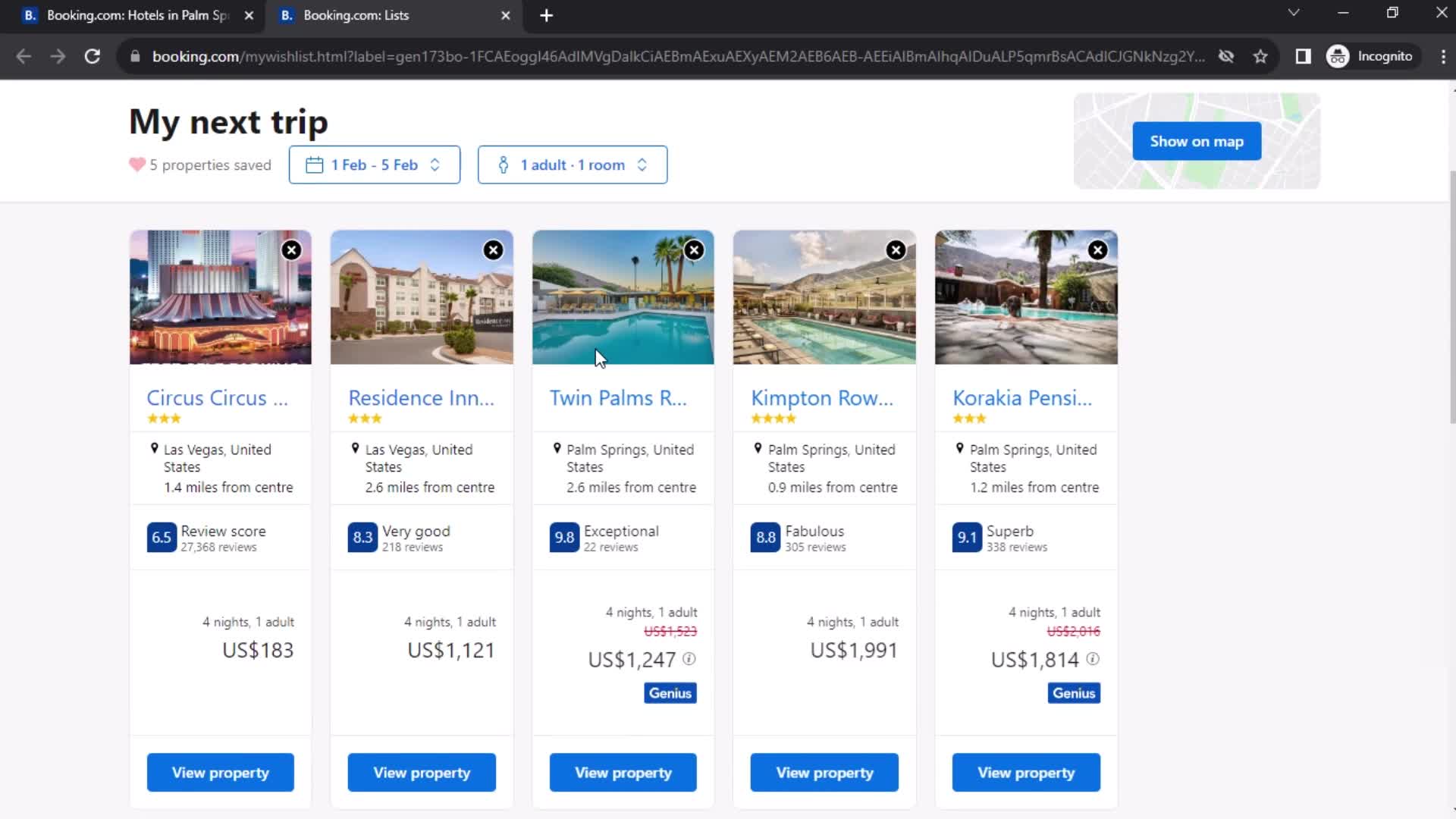View property for Twin Palms

pos(623,772)
